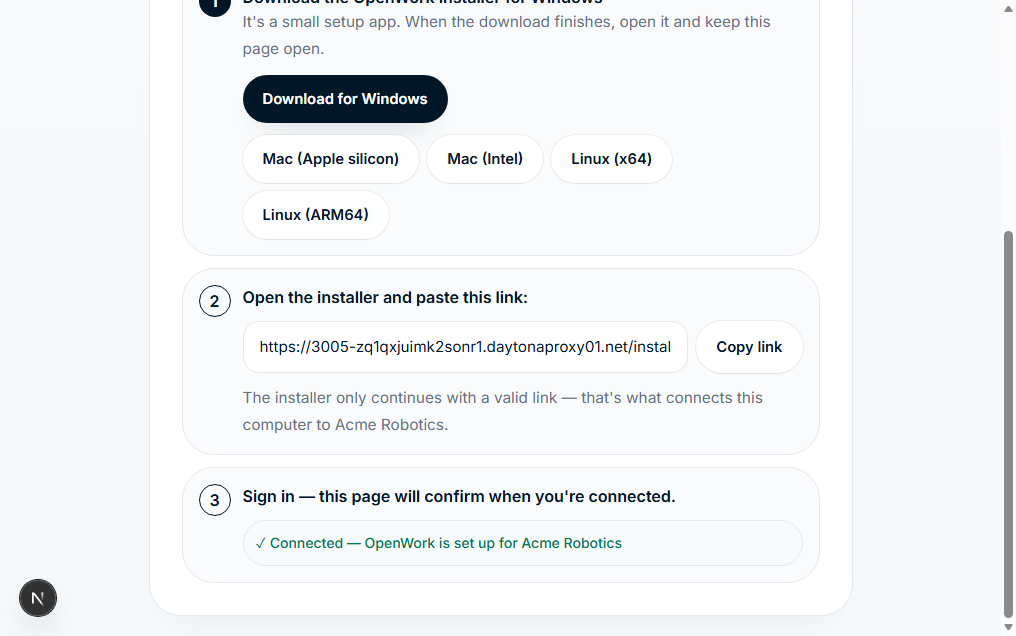
Task: Click the 'Open the installer and paste' heading
Action: [x=385, y=298]
